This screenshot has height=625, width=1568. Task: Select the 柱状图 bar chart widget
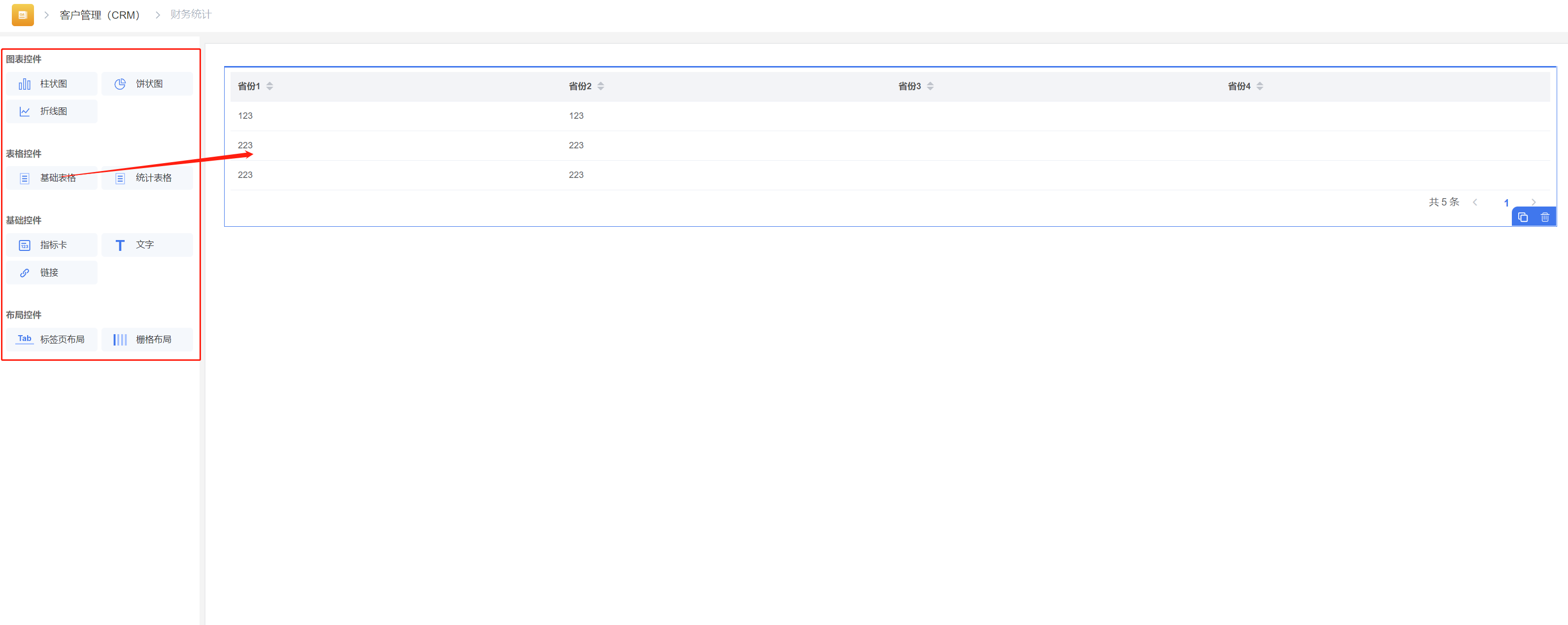[x=52, y=84]
